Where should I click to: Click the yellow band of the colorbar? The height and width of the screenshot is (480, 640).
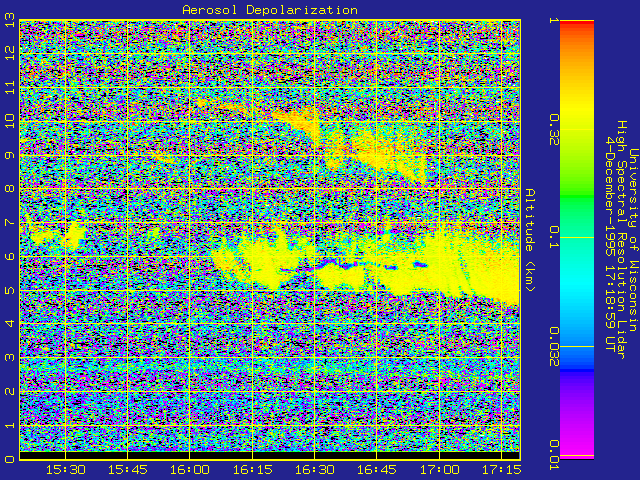click(x=577, y=110)
